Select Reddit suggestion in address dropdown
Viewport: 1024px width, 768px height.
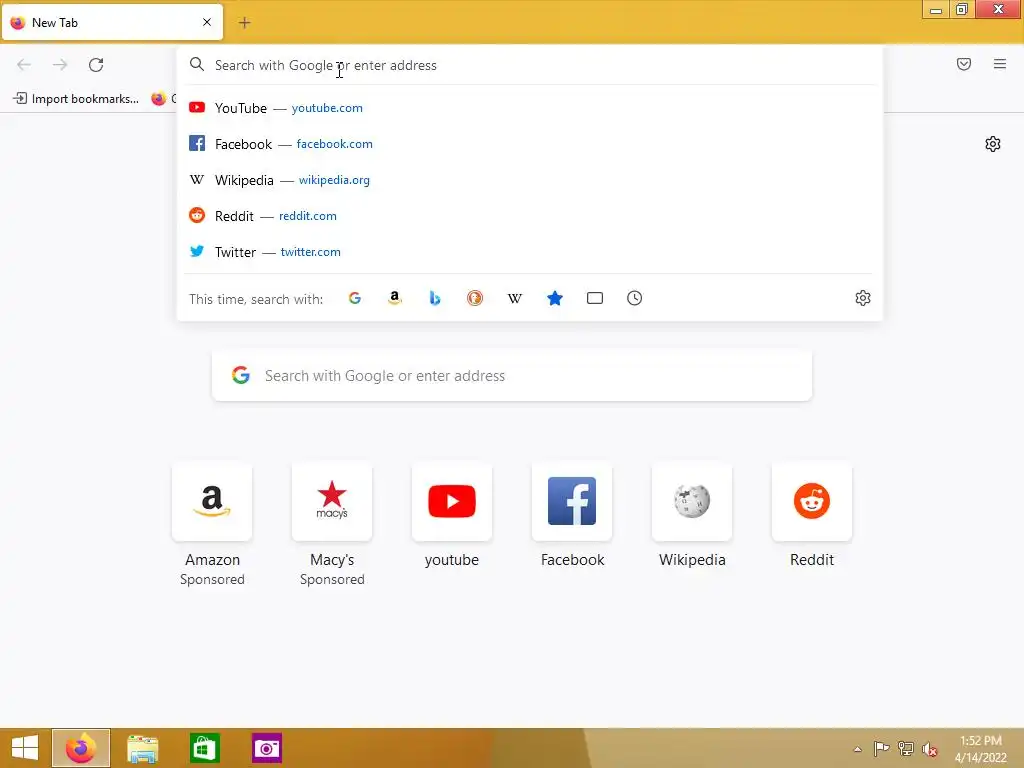click(x=530, y=216)
